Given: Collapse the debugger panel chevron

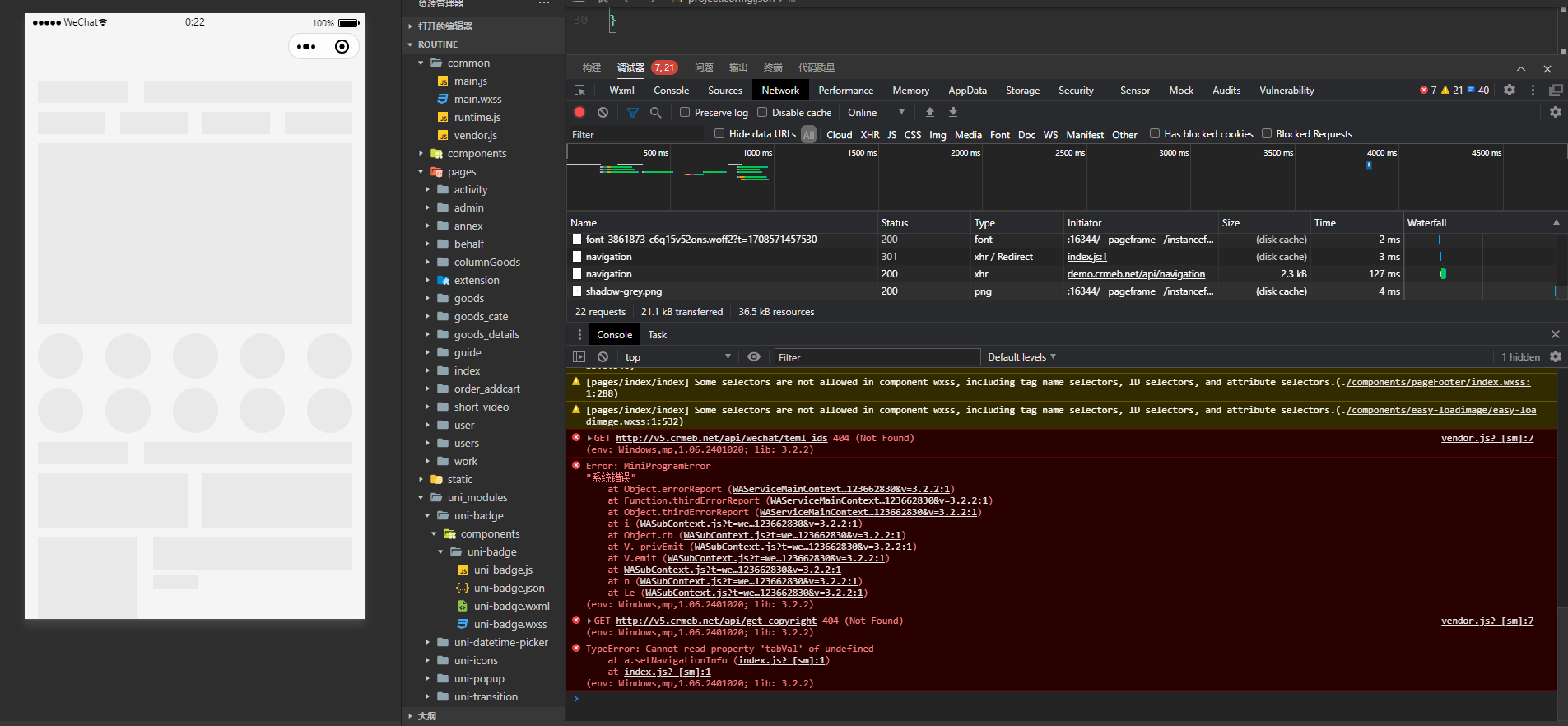Looking at the screenshot, I should click(1521, 69).
